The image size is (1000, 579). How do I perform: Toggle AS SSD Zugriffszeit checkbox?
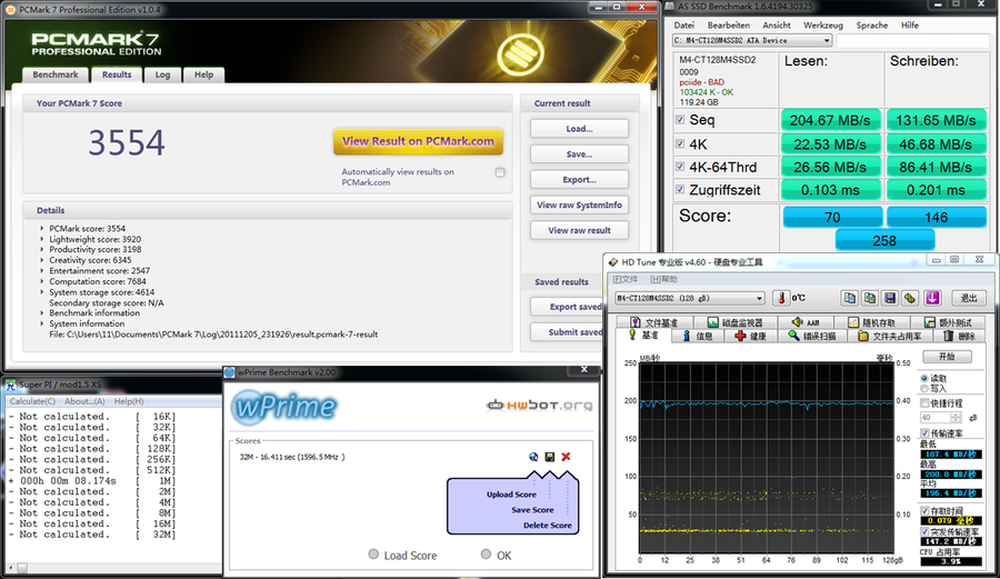point(680,189)
